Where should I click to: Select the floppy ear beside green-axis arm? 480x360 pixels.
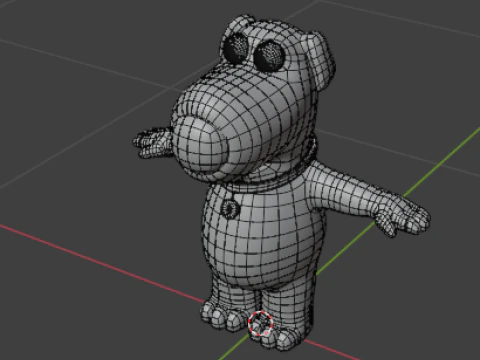(x=320, y=60)
